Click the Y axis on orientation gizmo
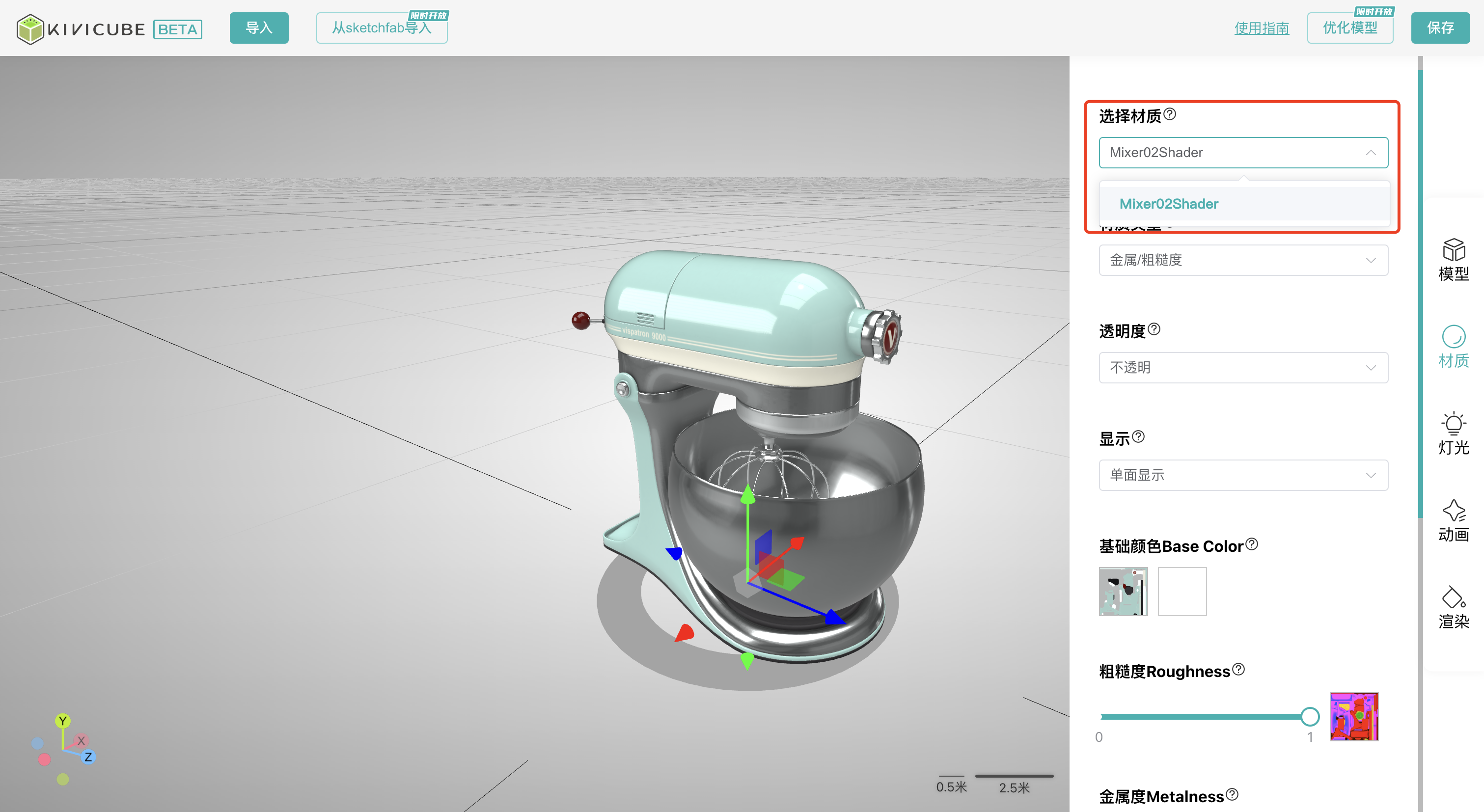Image resolution: width=1484 pixels, height=812 pixels. [63, 721]
